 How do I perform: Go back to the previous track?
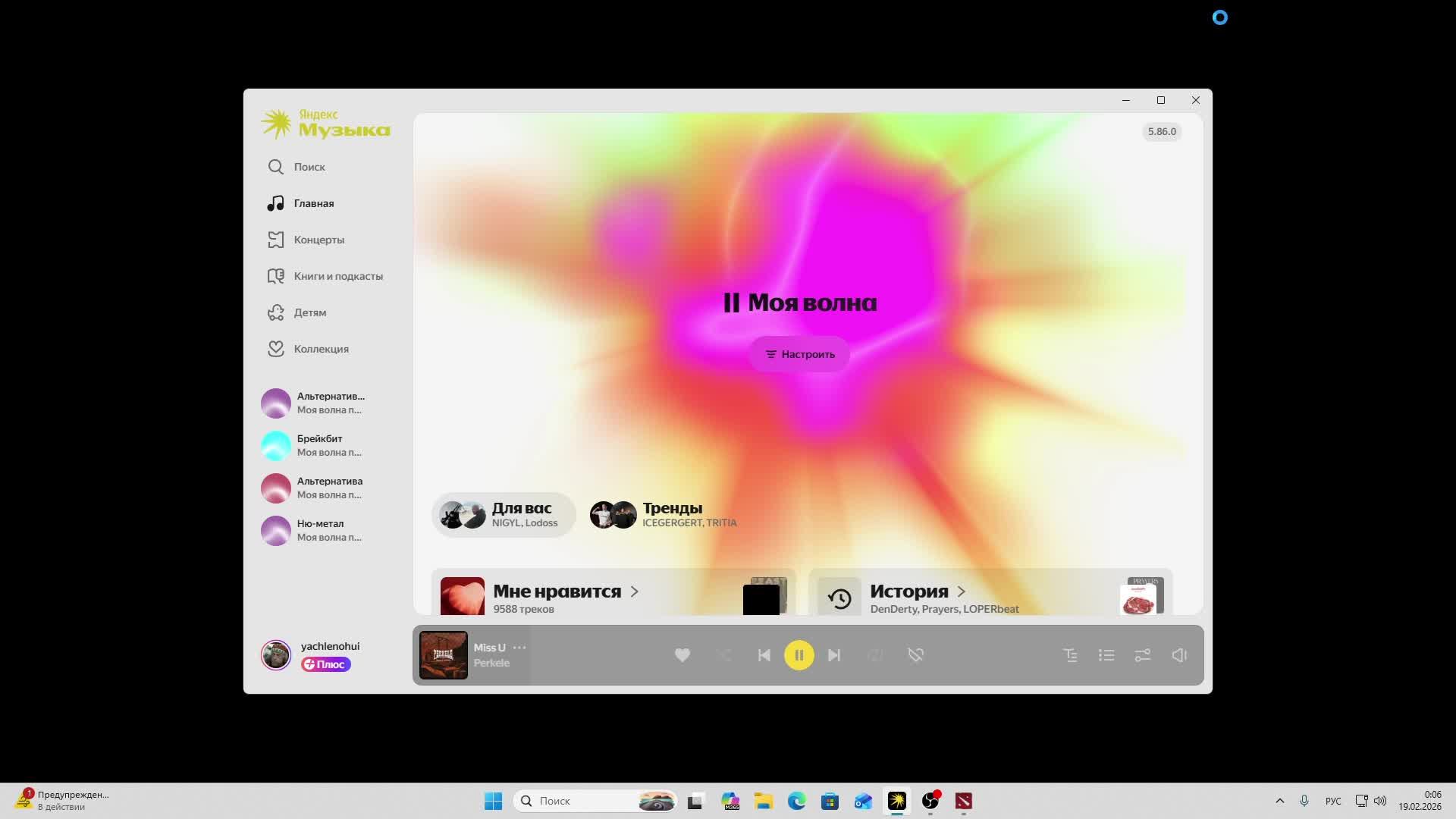[x=764, y=655]
